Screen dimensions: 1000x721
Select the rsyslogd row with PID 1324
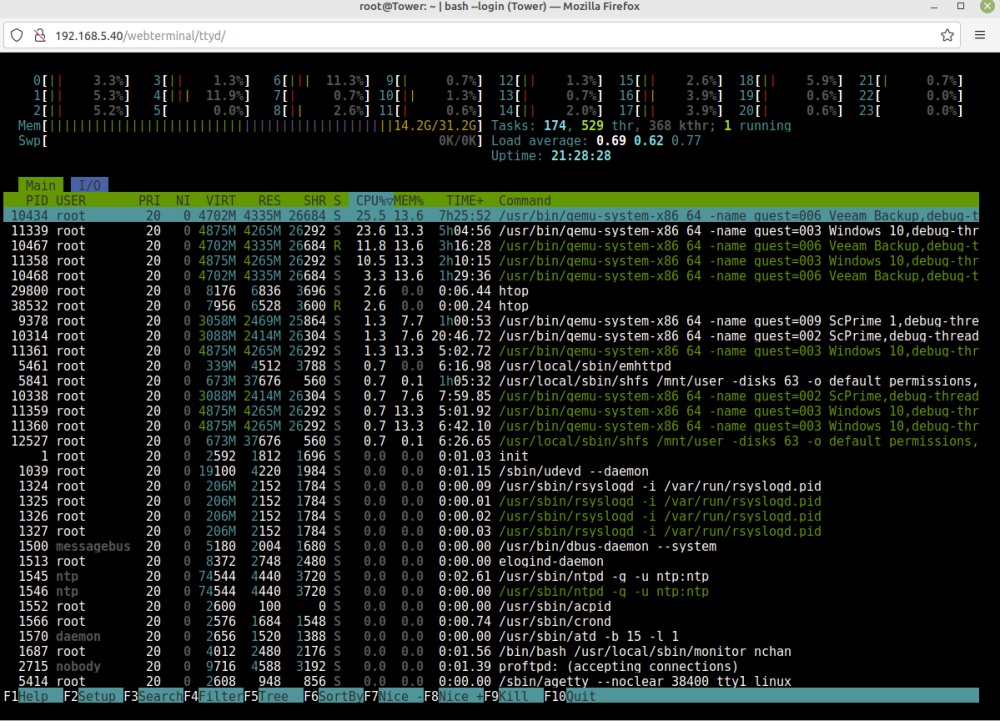491,486
